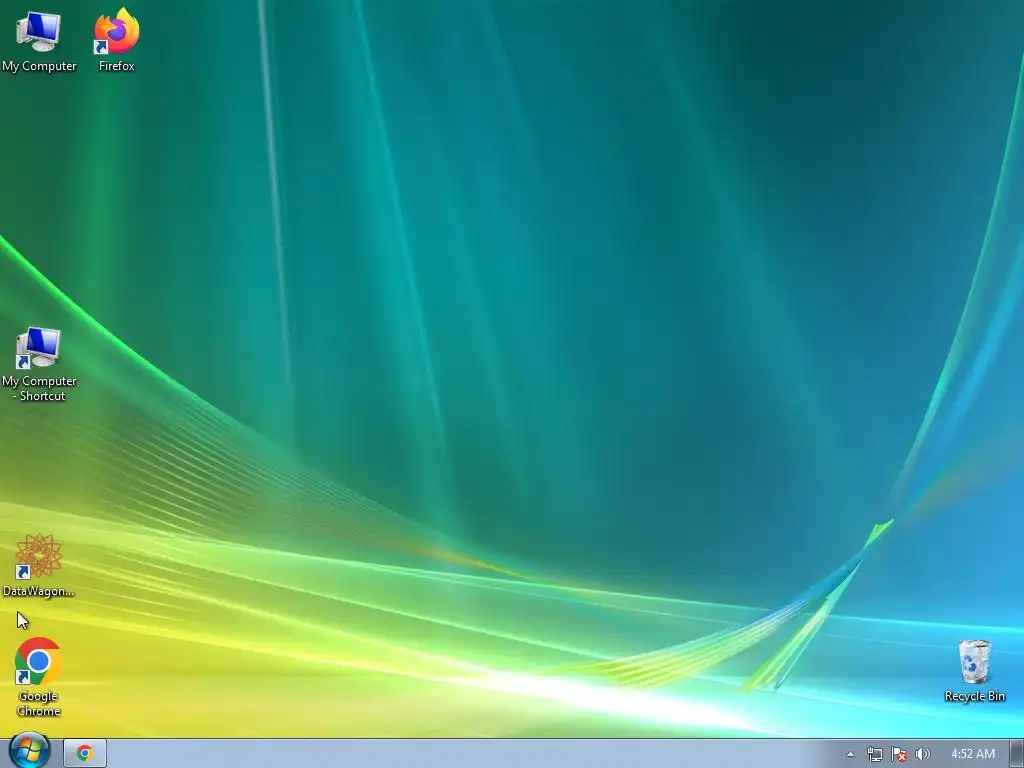Open the Windows Start menu orb
This screenshot has width=1024, height=768.
coord(29,751)
